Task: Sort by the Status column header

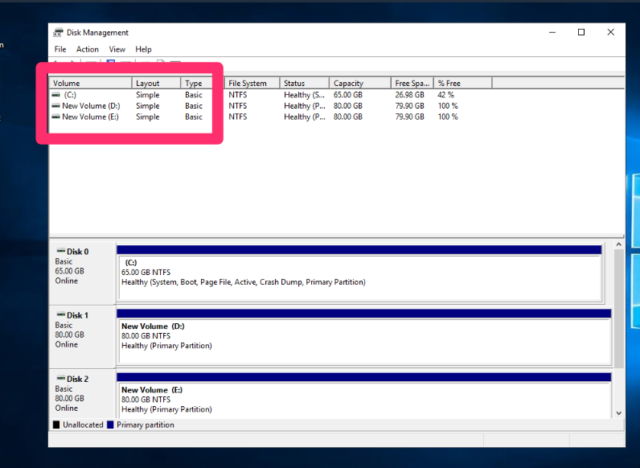Action: tap(304, 83)
